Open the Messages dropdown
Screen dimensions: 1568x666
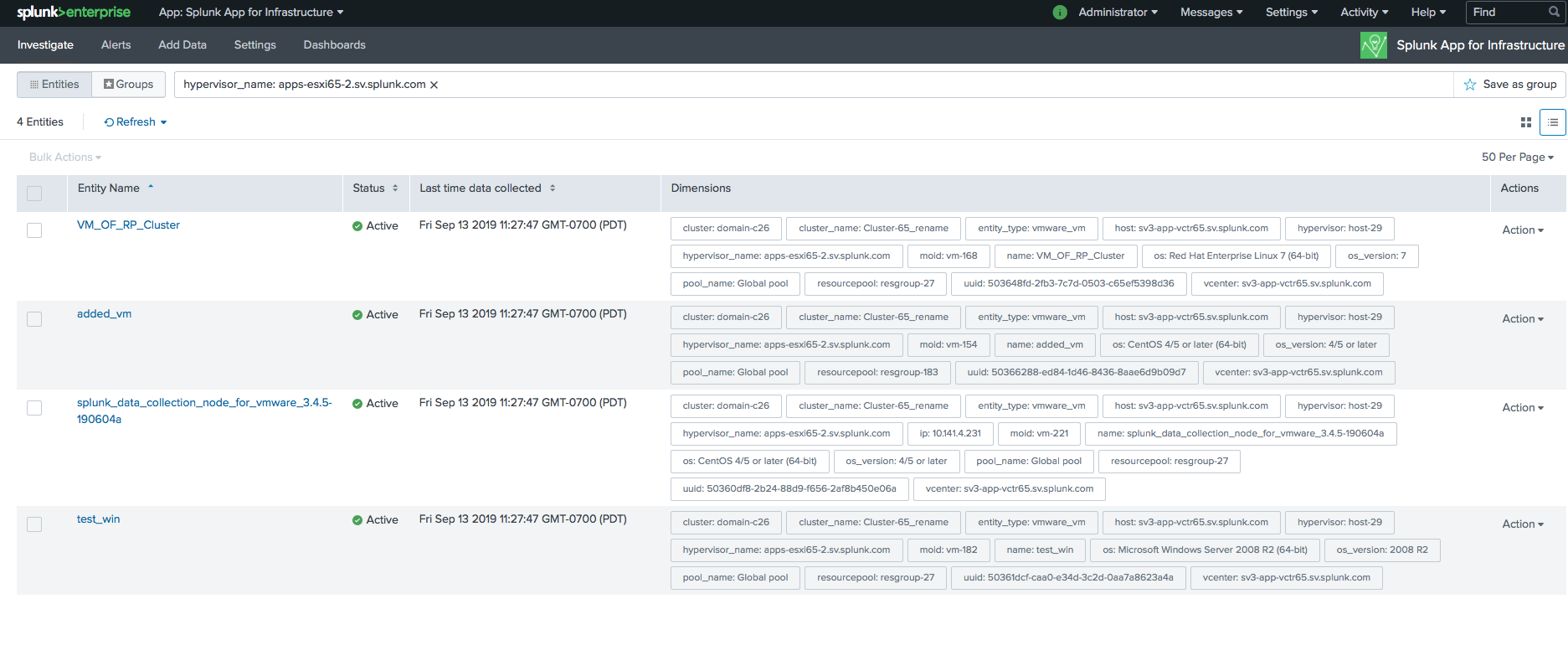pyautogui.click(x=1211, y=13)
